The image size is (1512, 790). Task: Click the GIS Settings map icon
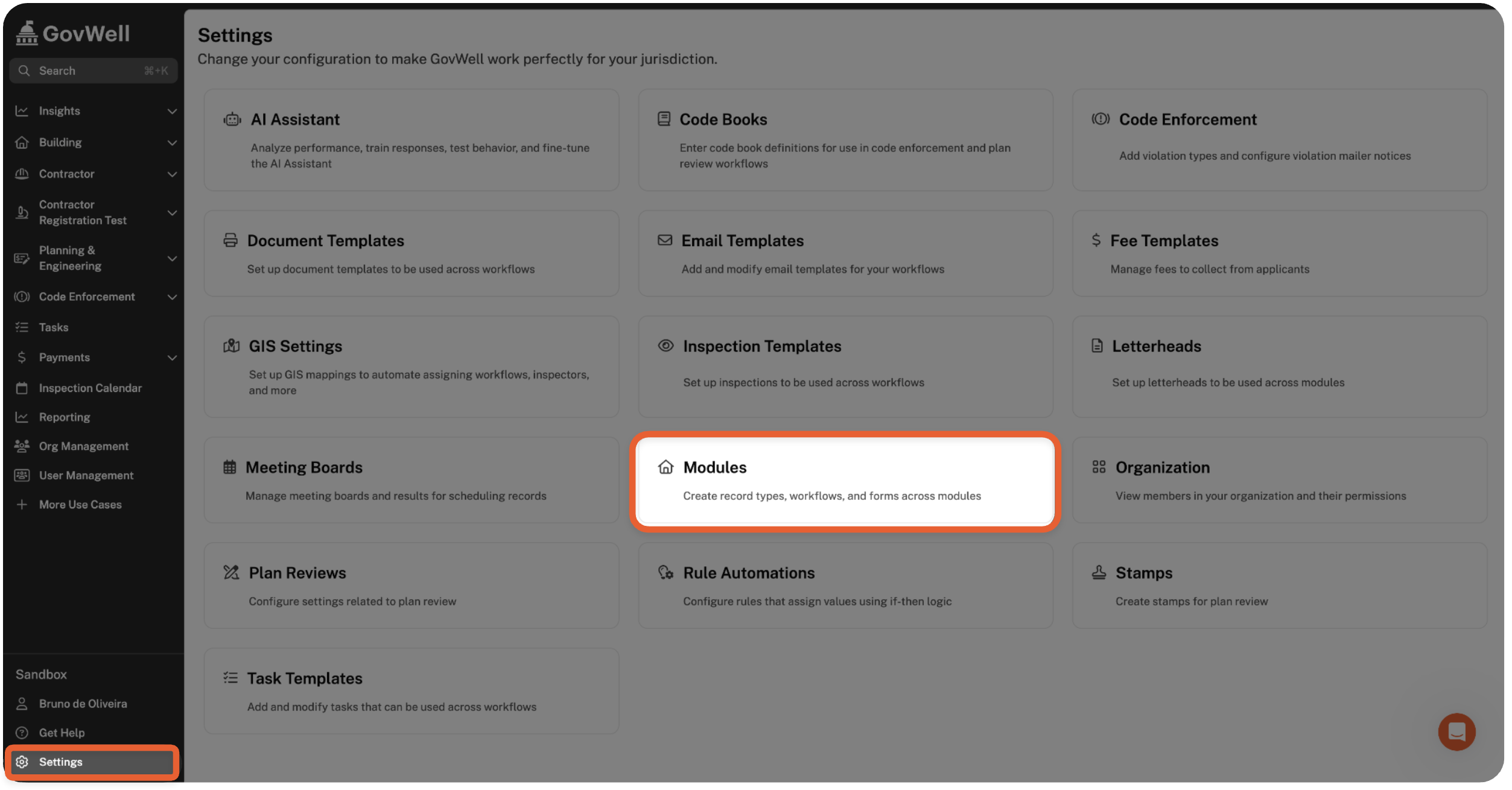tap(232, 346)
